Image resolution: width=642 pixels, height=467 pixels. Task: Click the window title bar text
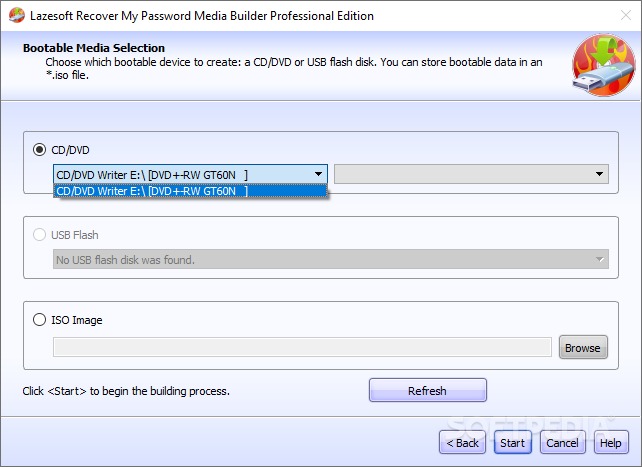pyautogui.click(x=202, y=16)
